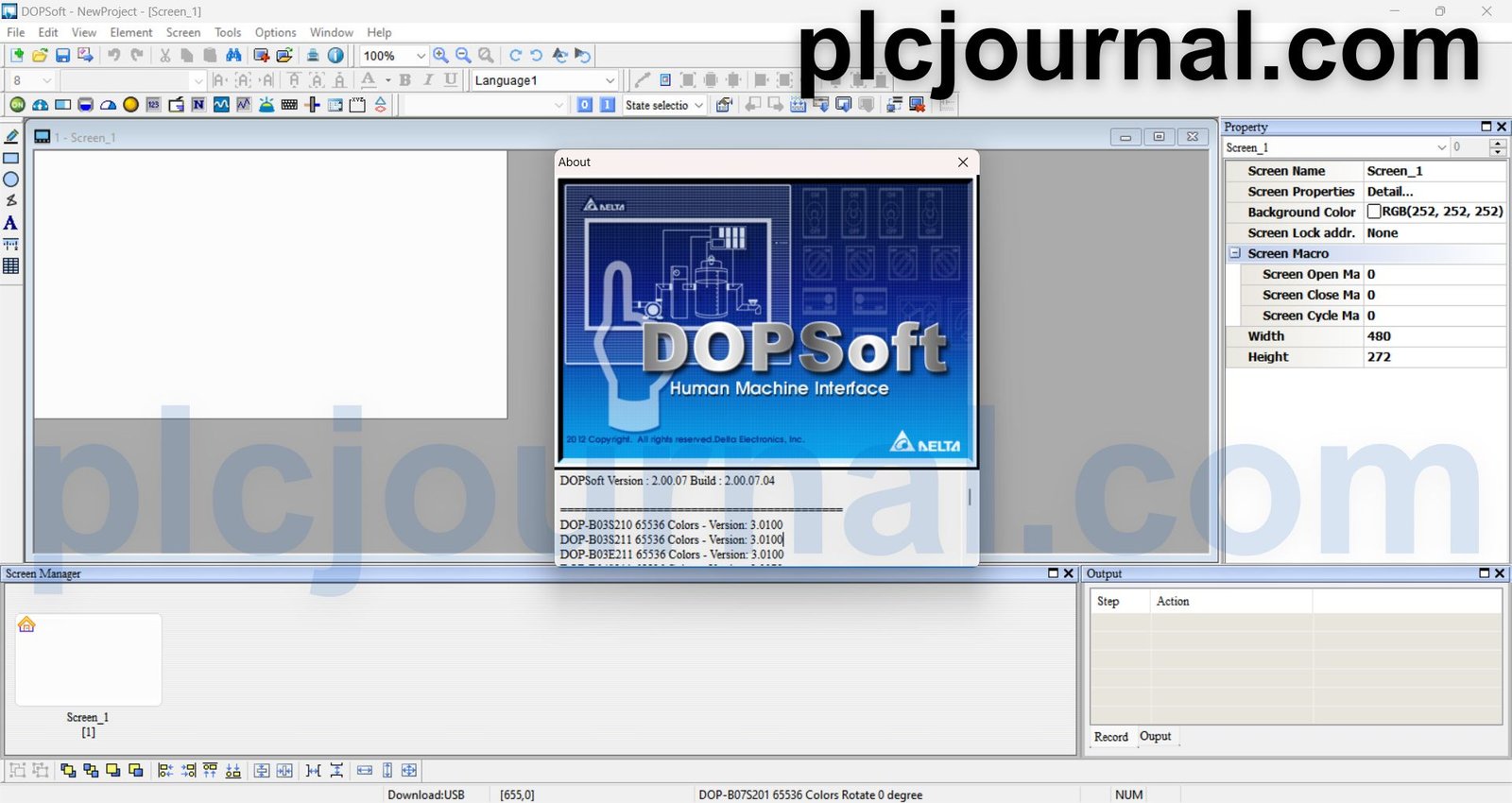
Task: Insert a curve element (blue wave icon)
Action: 221,105
